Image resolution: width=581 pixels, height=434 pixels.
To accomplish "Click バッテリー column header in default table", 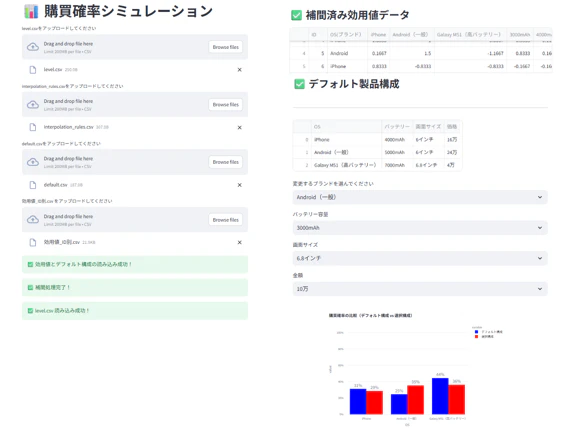I will (x=397, y=127).
